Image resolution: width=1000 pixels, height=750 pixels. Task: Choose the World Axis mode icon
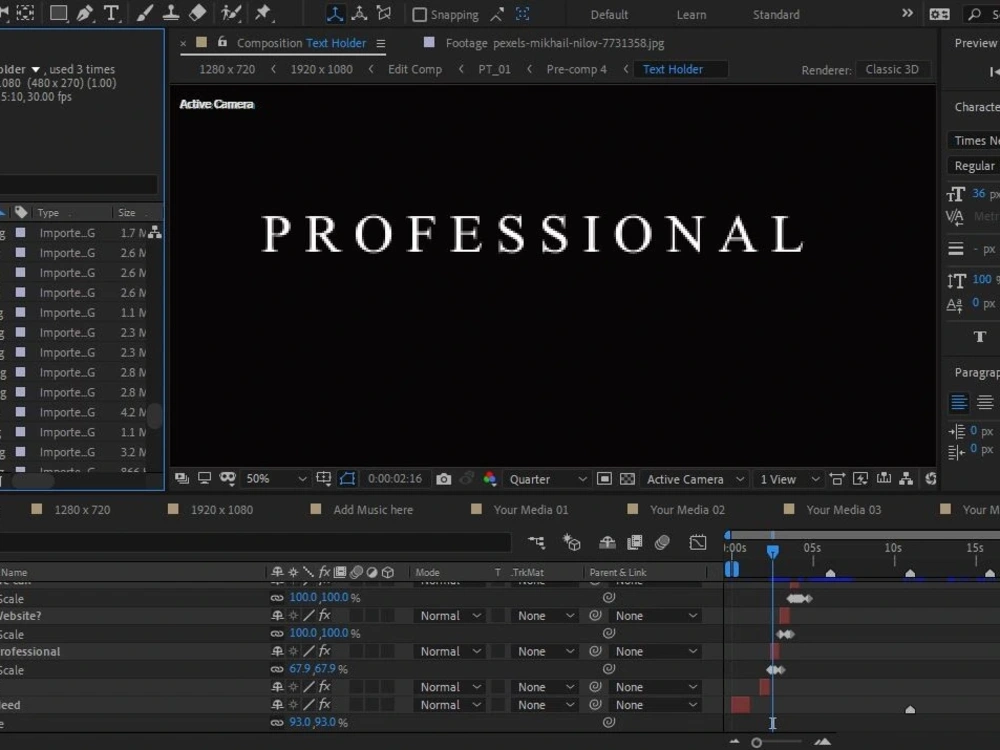pyautogui.click(x=360, y=13)
